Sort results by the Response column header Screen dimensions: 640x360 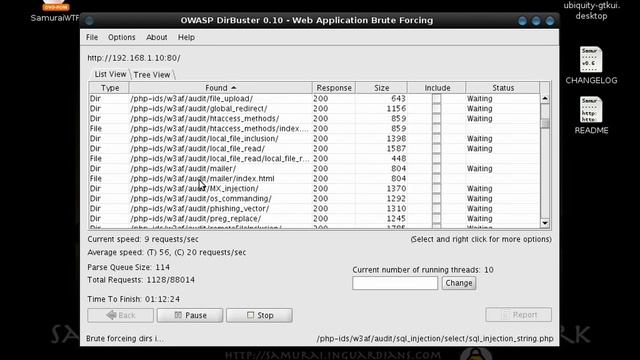click(x=334, y=88)
